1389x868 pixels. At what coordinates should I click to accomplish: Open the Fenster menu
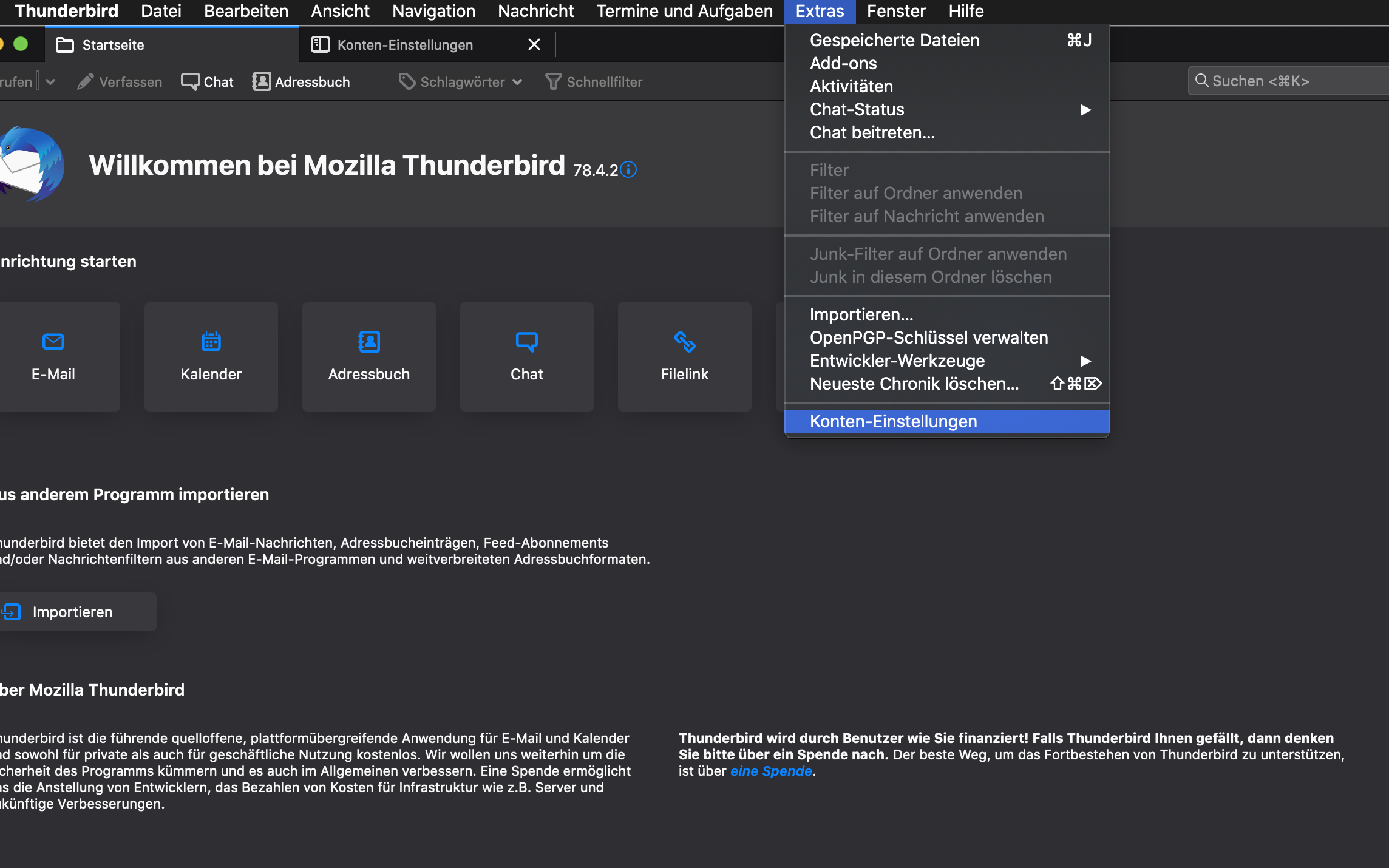(896, 11)
